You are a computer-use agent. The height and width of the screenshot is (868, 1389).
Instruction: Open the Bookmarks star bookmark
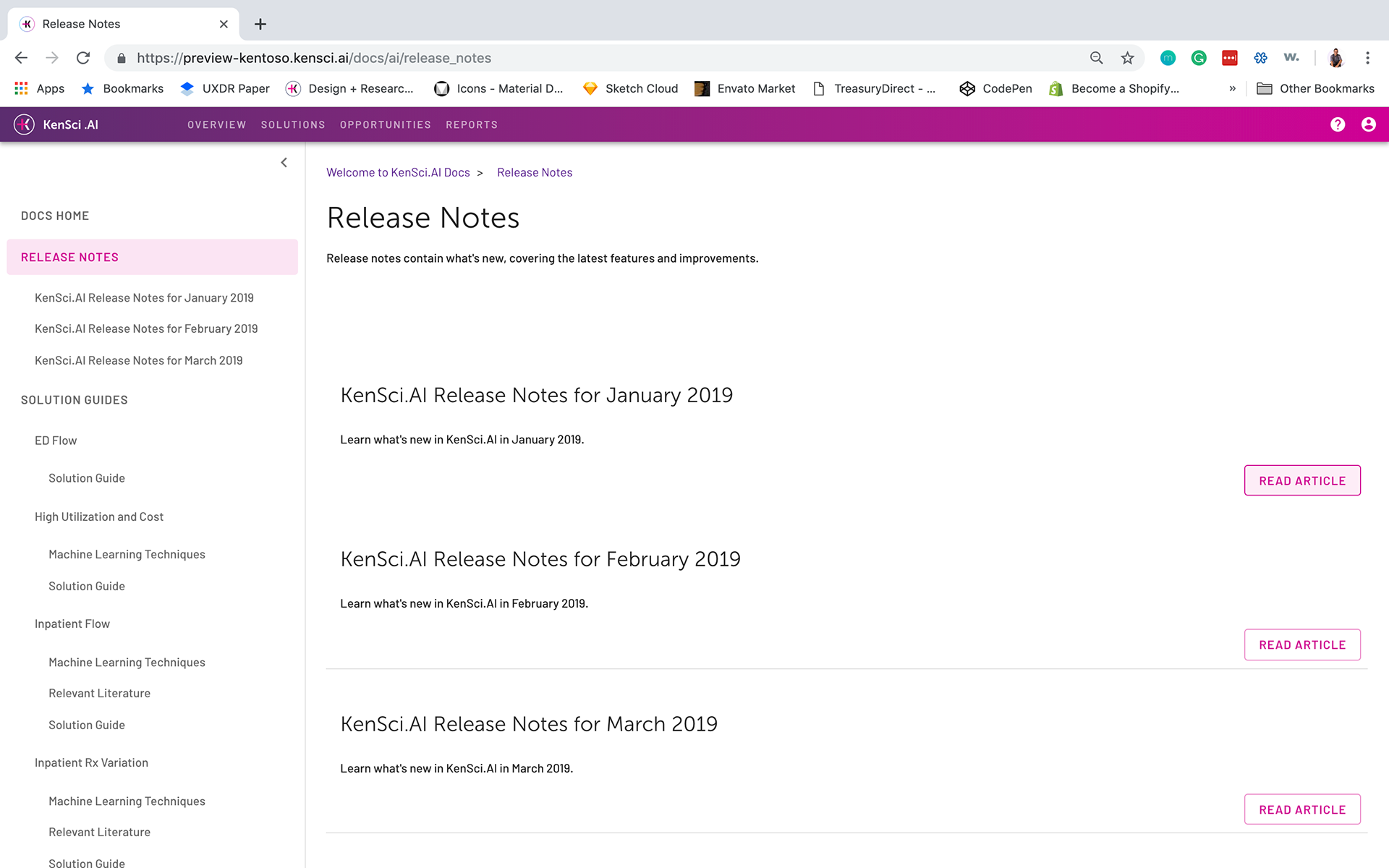122,88
